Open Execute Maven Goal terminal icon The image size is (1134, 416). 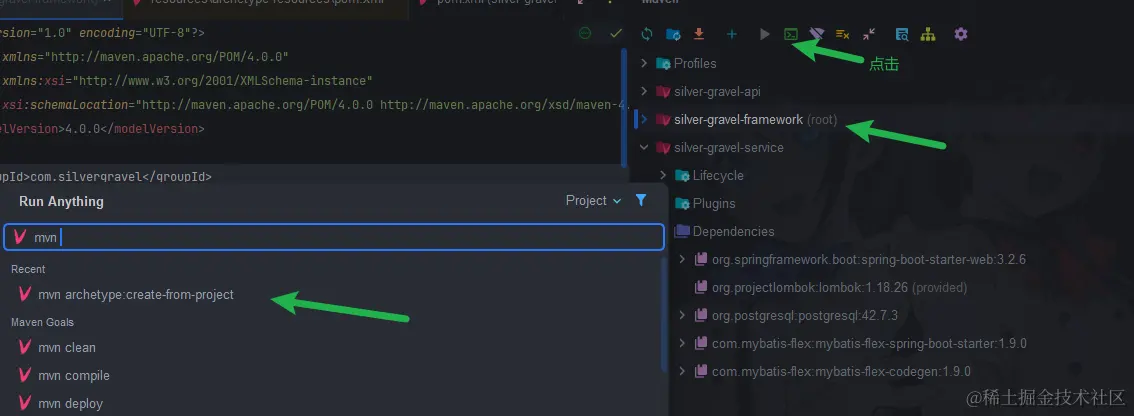(x=792, y=34)
